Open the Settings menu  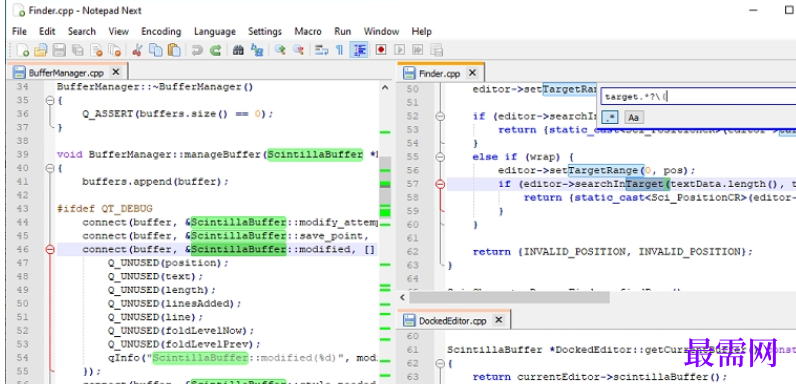click(264, 31)
